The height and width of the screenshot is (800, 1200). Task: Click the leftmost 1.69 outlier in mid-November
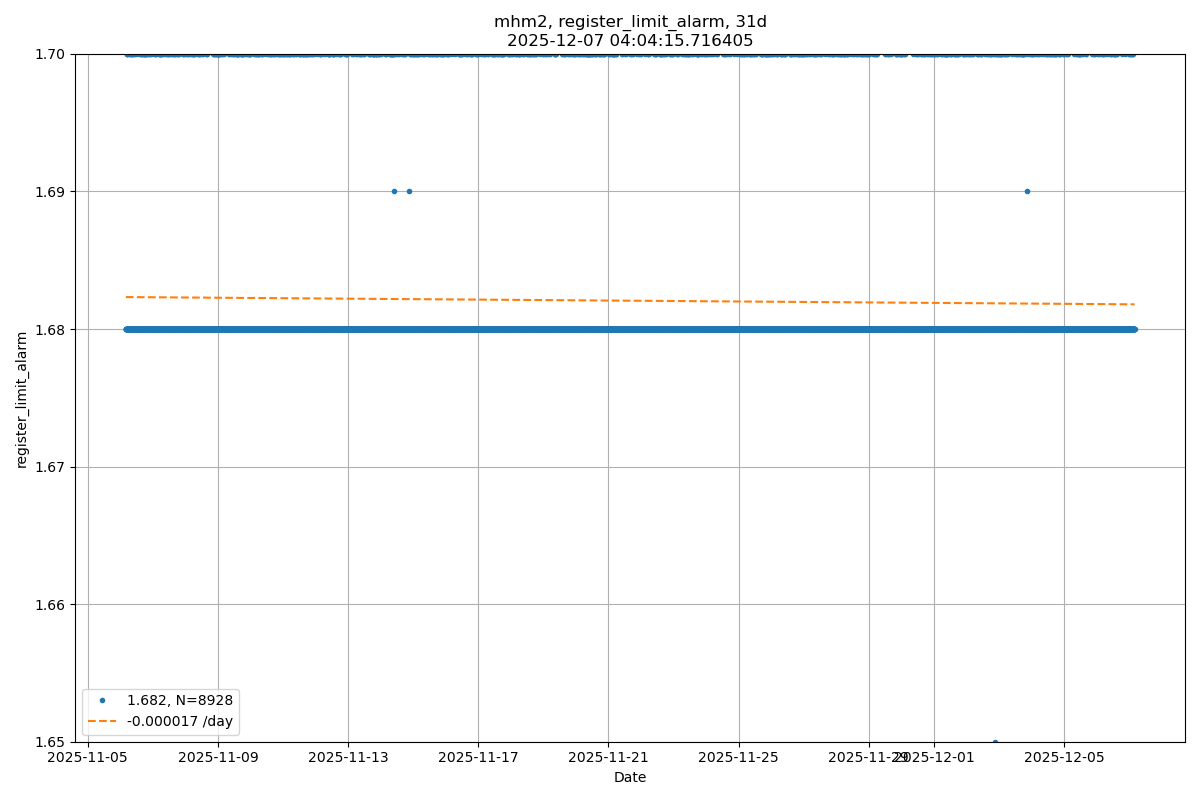[394, 191]
